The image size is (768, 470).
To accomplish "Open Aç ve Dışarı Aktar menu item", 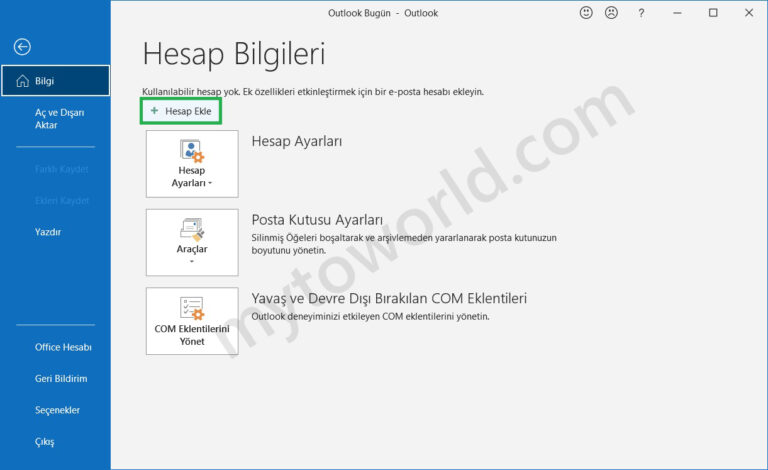I will coord(59,118).
